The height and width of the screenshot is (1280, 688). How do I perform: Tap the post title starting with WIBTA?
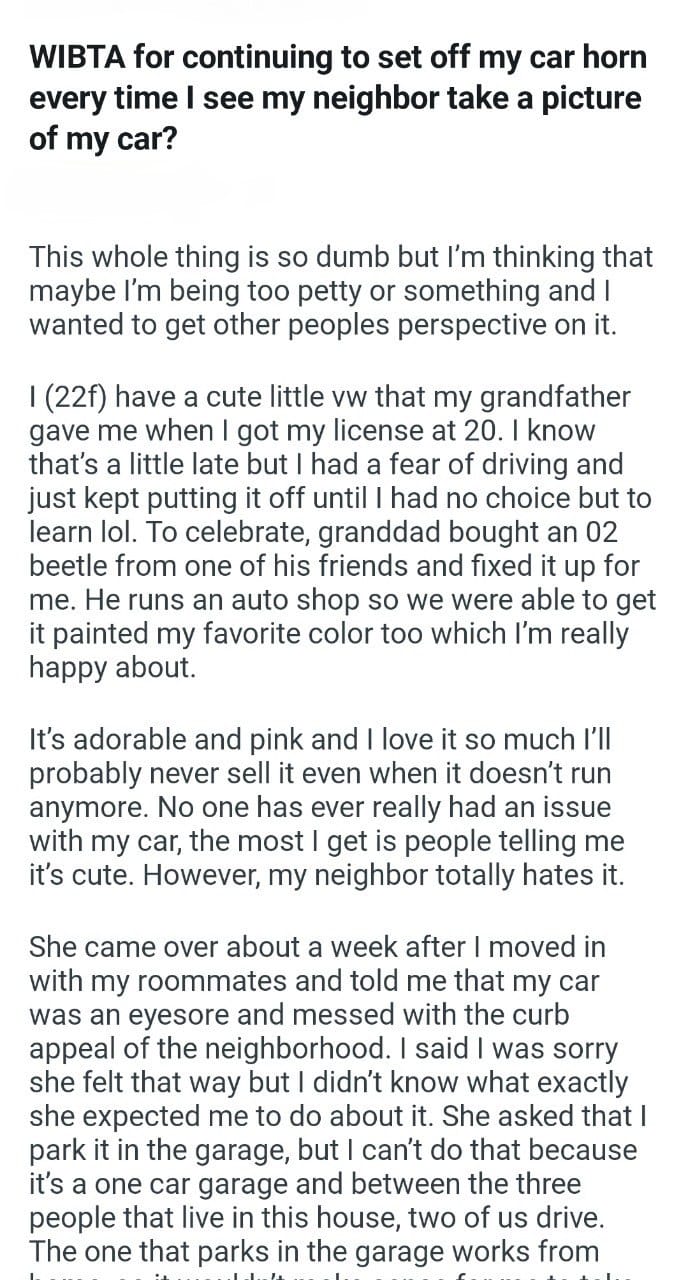coord(338,97)
